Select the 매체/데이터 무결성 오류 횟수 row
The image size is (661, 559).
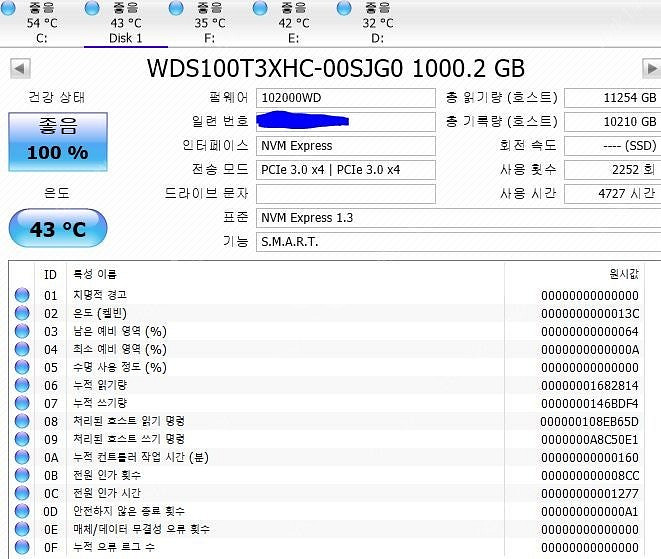[325, 529]
